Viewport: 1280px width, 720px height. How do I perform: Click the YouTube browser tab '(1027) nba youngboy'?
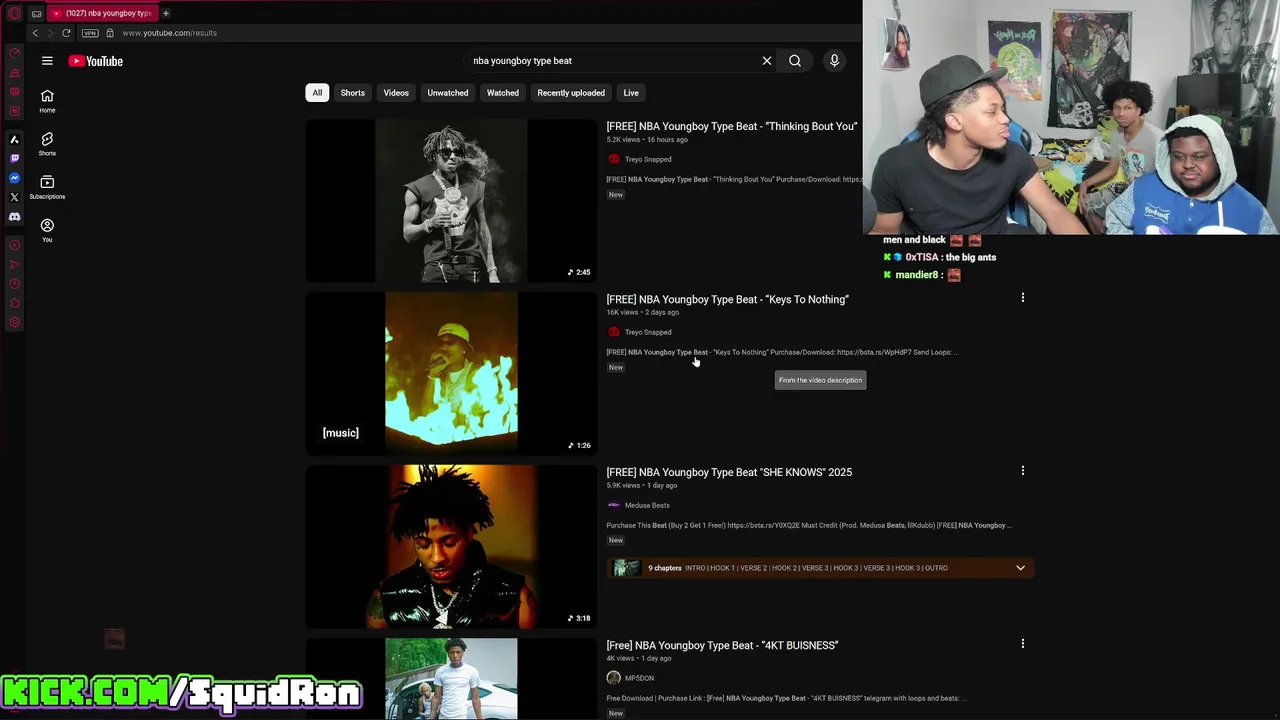(x=103, y=13)
